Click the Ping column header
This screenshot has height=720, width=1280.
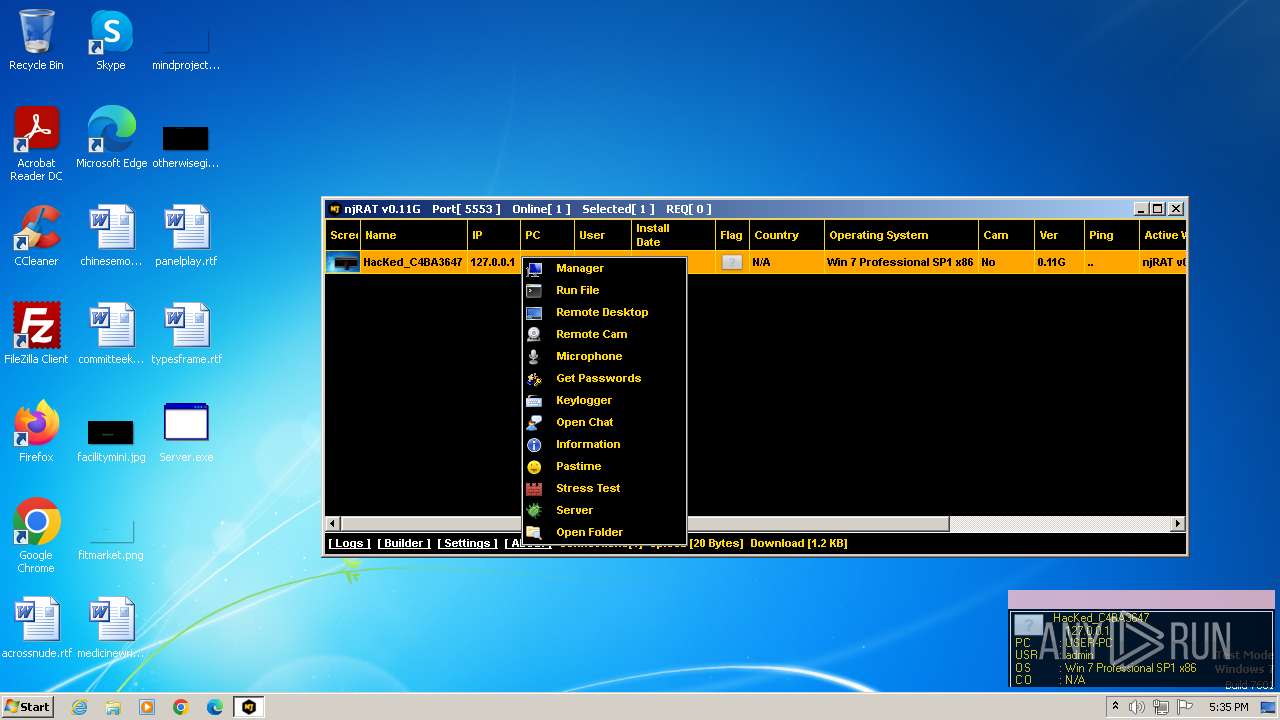(x=1112, y=235)
